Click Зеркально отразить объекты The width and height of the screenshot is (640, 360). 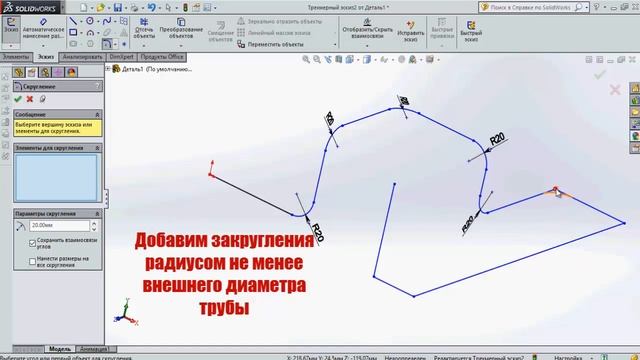pyautogui.click(x=280, y=21)
